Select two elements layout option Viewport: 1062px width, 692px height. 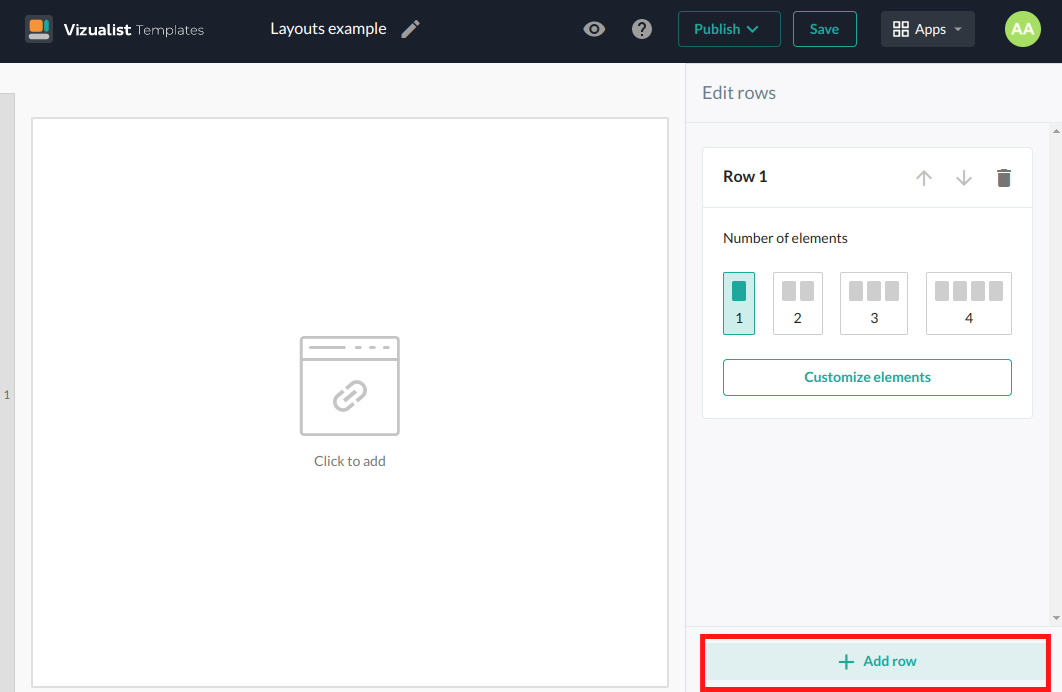pos(797,303)
